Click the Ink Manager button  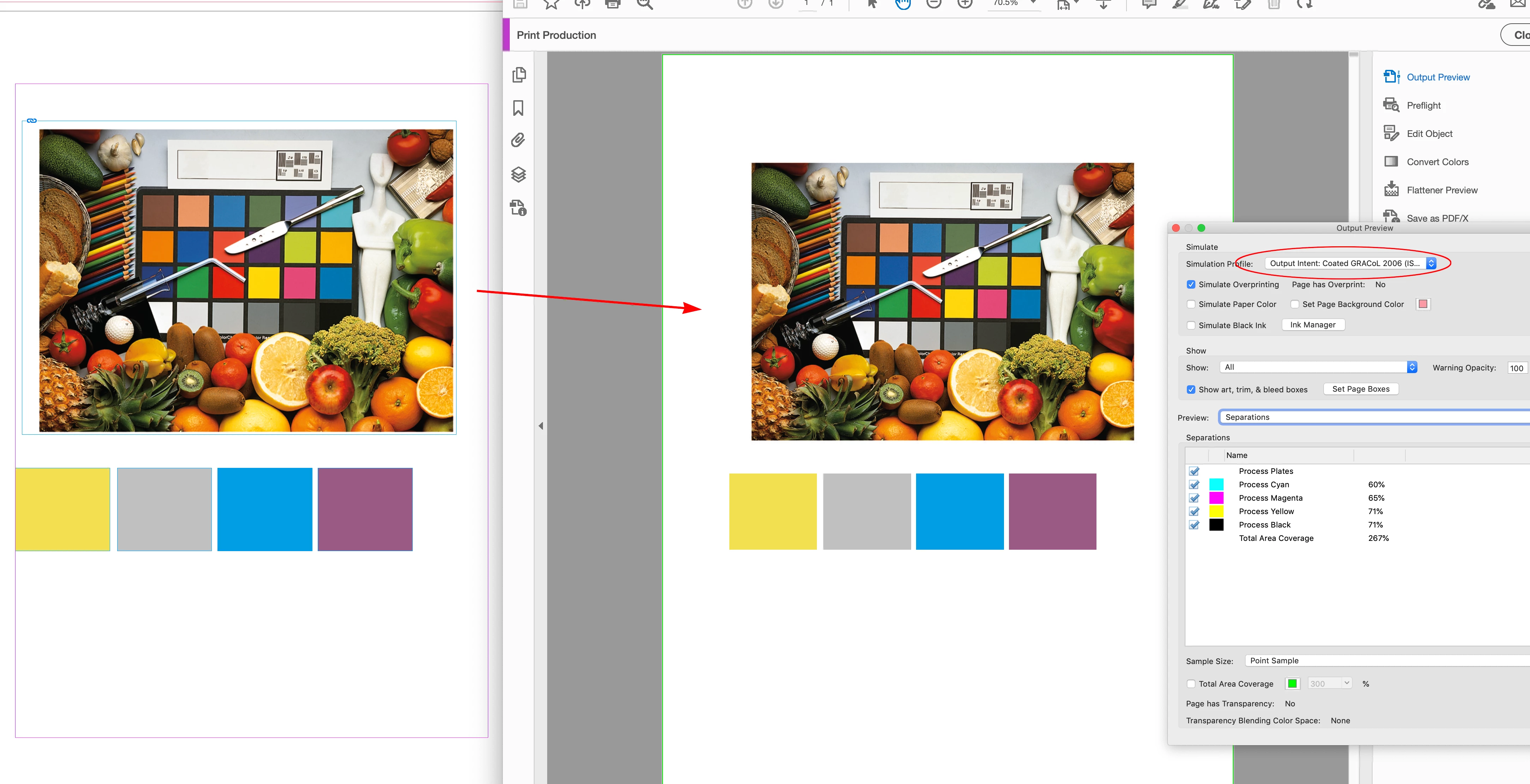[x=1313, y=325]
